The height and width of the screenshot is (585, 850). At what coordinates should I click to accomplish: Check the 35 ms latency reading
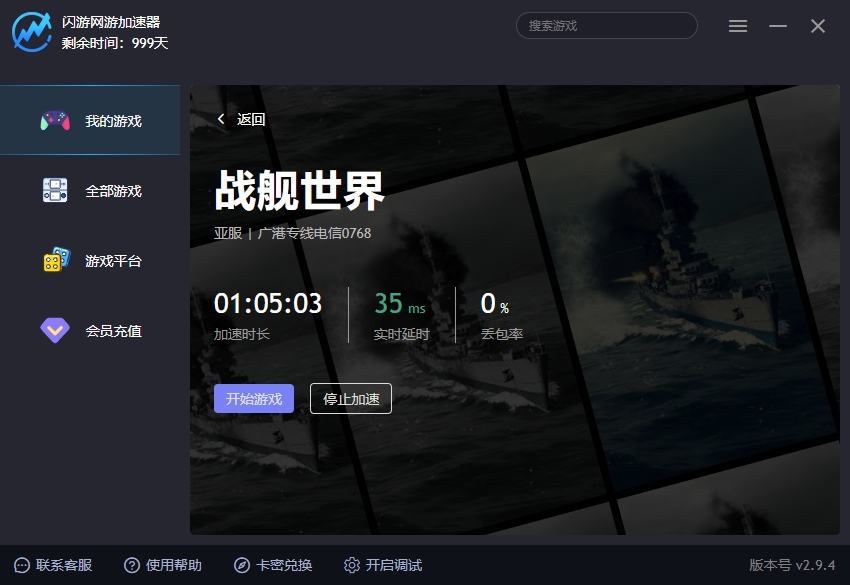(398, 304)
